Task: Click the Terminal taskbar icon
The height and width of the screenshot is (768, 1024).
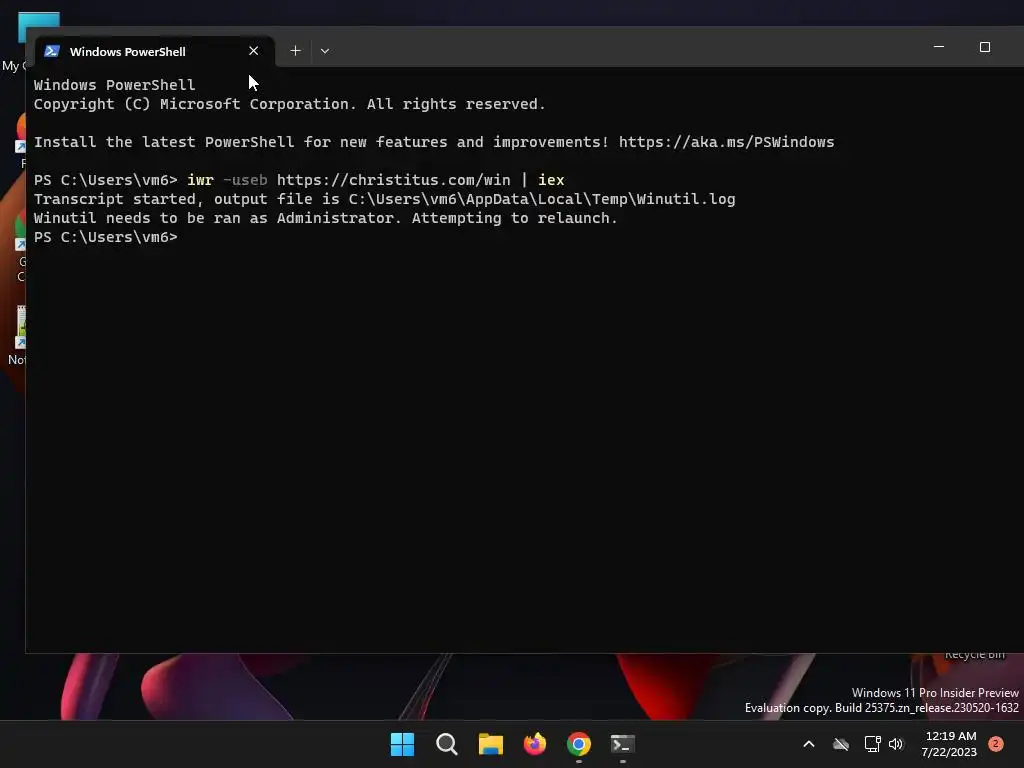Action: coord(622,744)
